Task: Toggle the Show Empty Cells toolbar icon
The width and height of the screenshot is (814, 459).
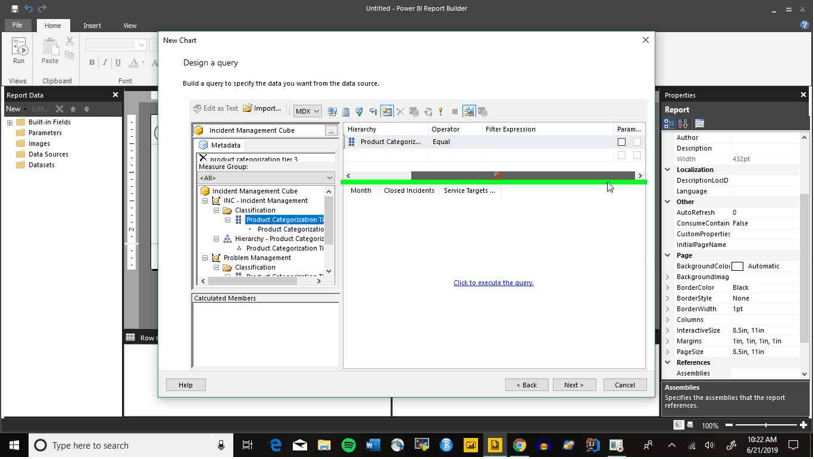Action: coord(359,112)
